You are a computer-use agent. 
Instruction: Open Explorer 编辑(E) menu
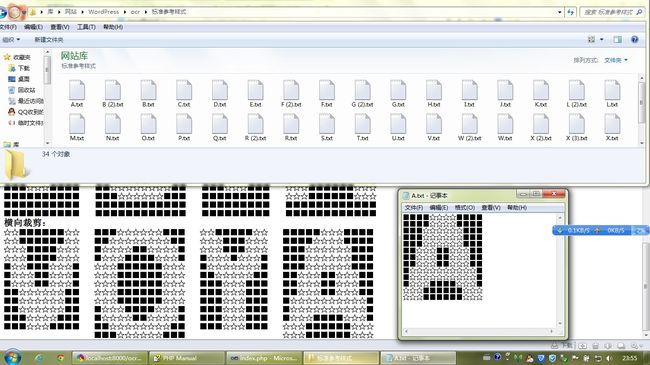(33, 27)
